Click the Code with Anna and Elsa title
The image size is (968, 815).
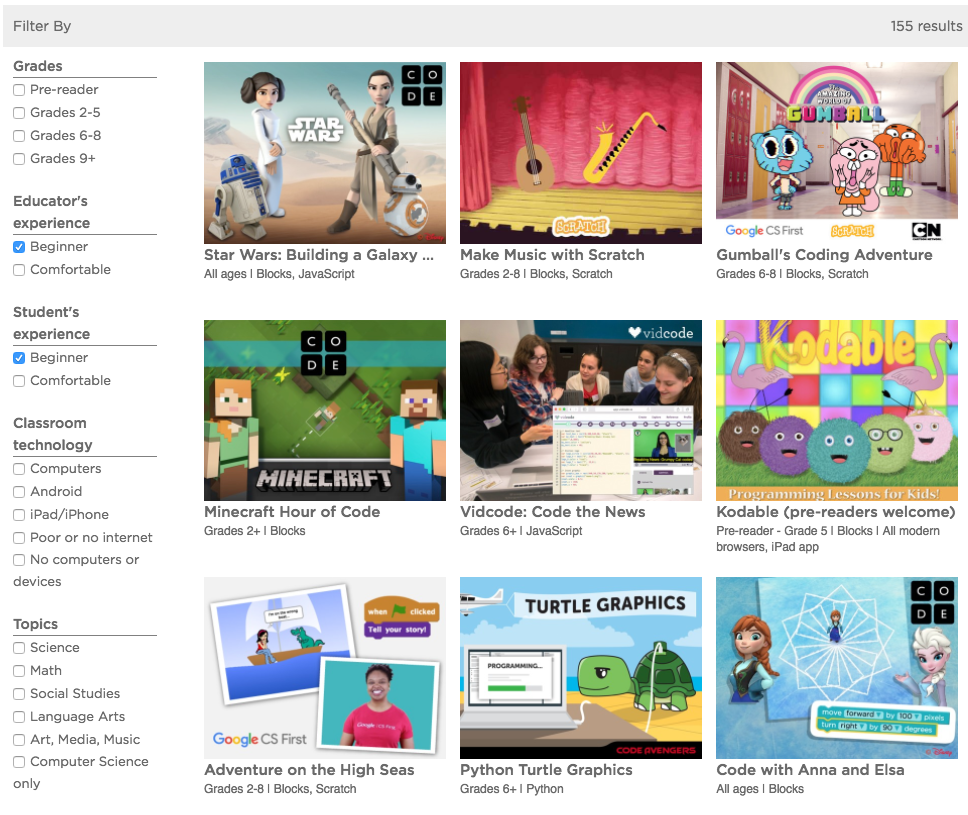[810, 770]
